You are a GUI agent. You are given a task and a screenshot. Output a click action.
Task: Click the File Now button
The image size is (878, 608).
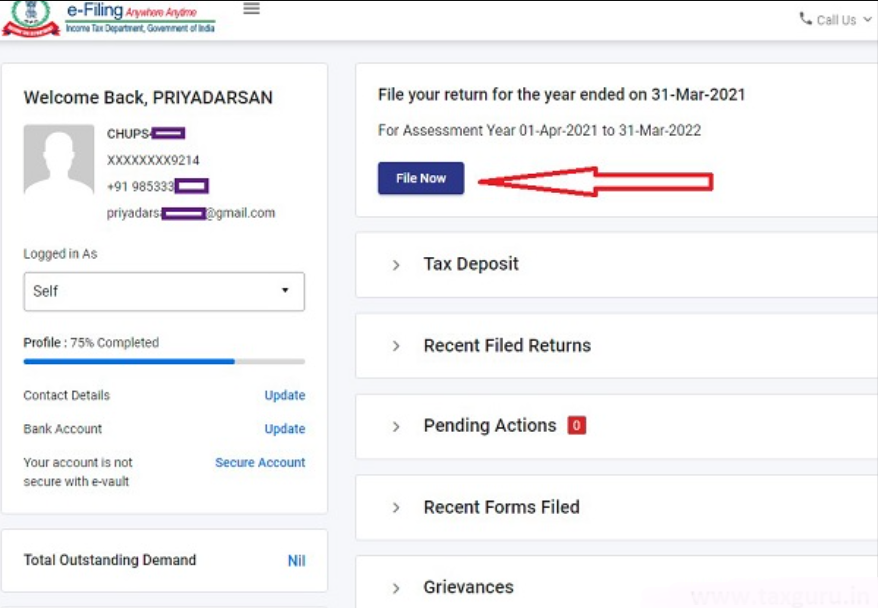pos(421,178)
